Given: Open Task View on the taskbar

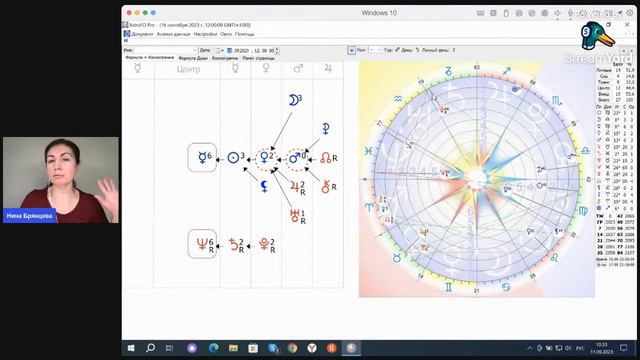Looking at the screenshot, I should 169,348.
